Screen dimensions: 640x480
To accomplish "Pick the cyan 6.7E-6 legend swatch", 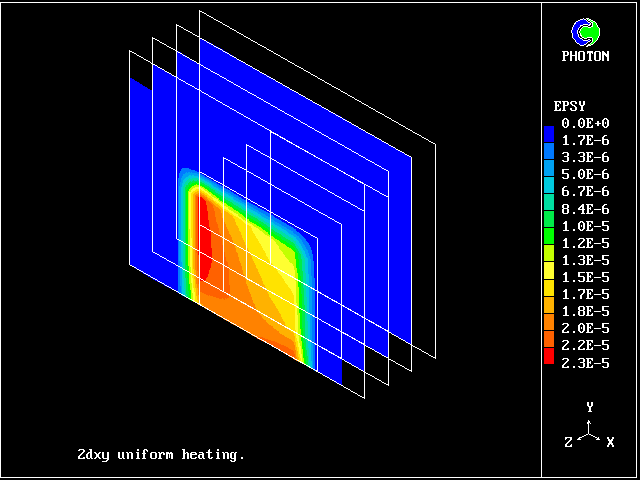I will coord(549,191).
